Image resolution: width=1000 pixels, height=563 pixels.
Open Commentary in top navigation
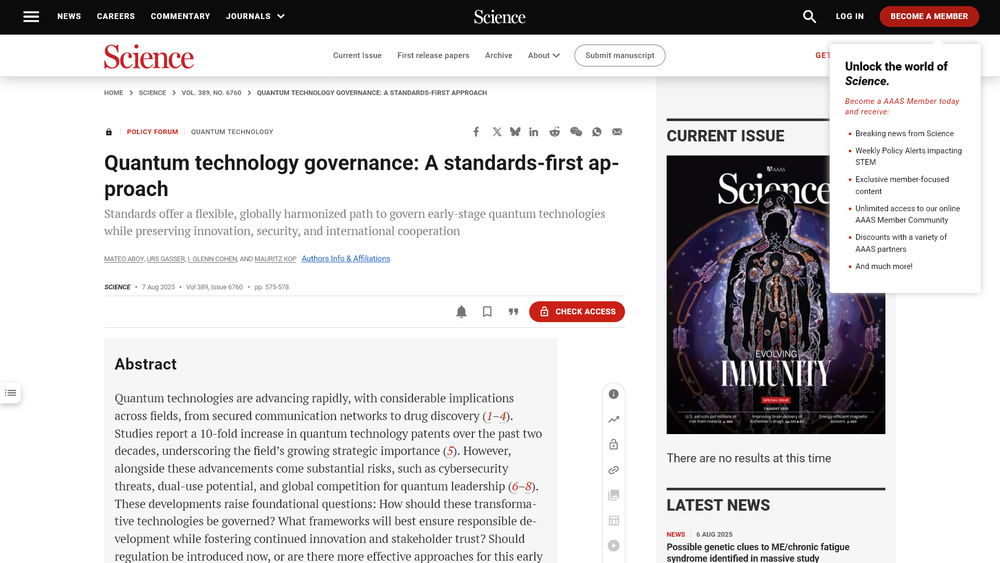coord(180,17)
